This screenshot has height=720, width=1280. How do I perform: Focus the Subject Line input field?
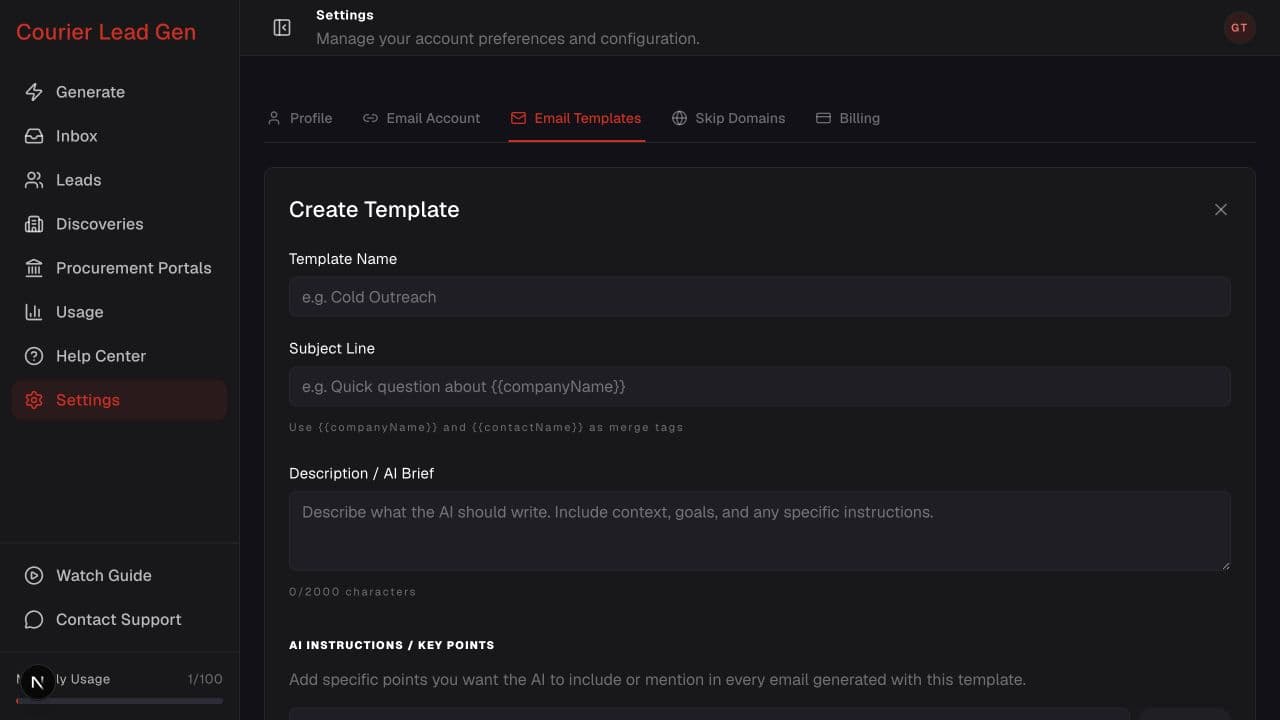click(x=759, y=387)
